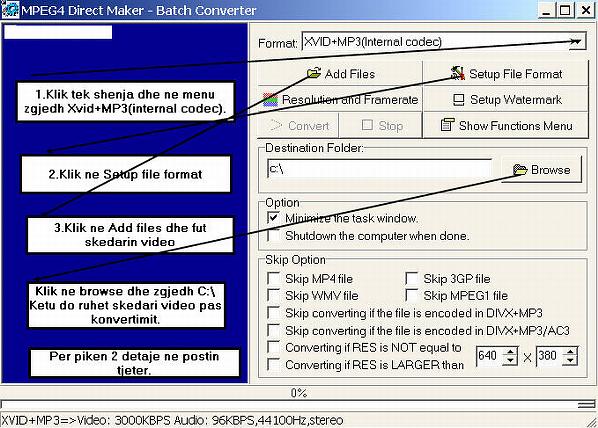Open the Format dropdown arrow
Image resolution: width=598 pixels, height=428 pixels.
point(576,41)
